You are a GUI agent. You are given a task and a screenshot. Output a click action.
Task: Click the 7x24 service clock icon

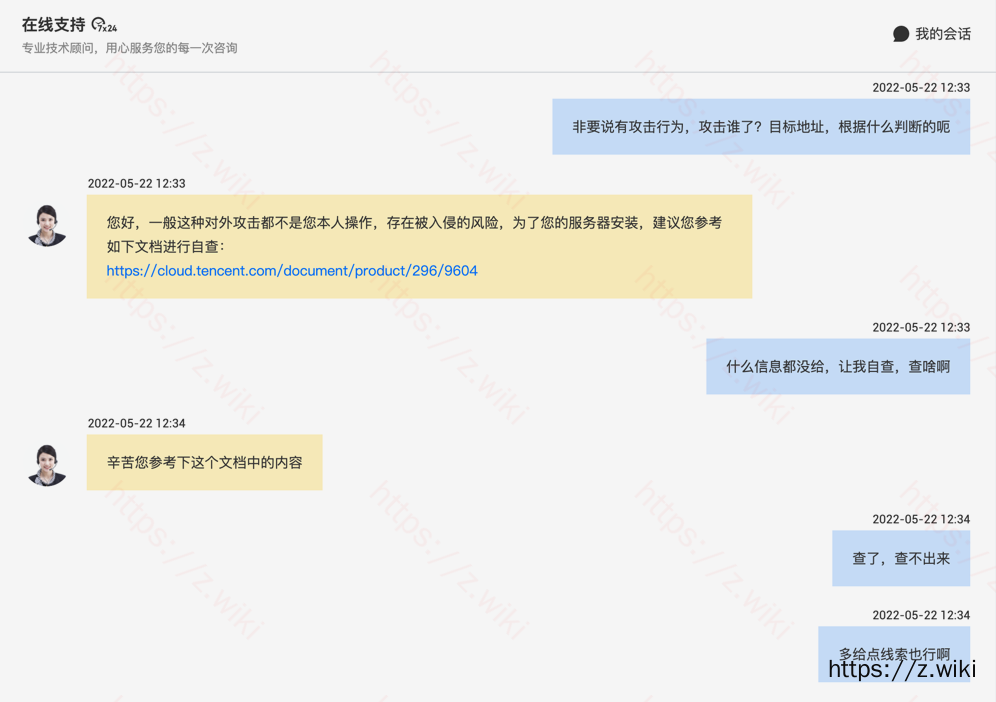point(104,25)
